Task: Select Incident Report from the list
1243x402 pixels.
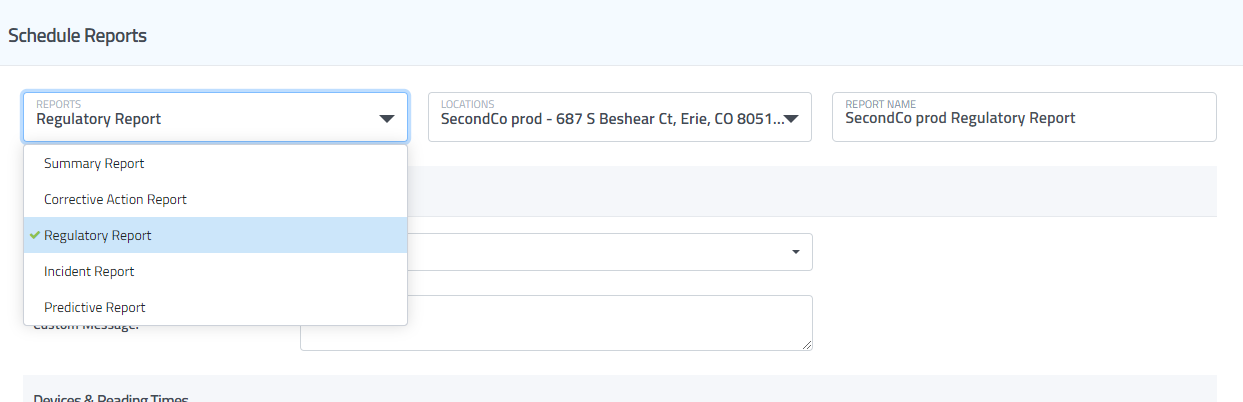Action: (x=89, y=271)
